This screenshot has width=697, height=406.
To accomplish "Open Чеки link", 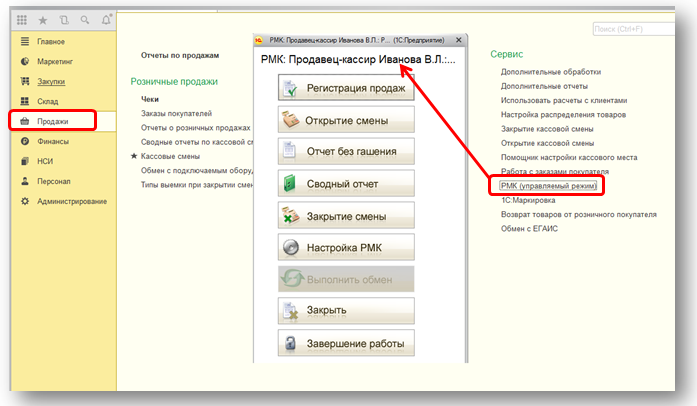I will pos(150,99).
